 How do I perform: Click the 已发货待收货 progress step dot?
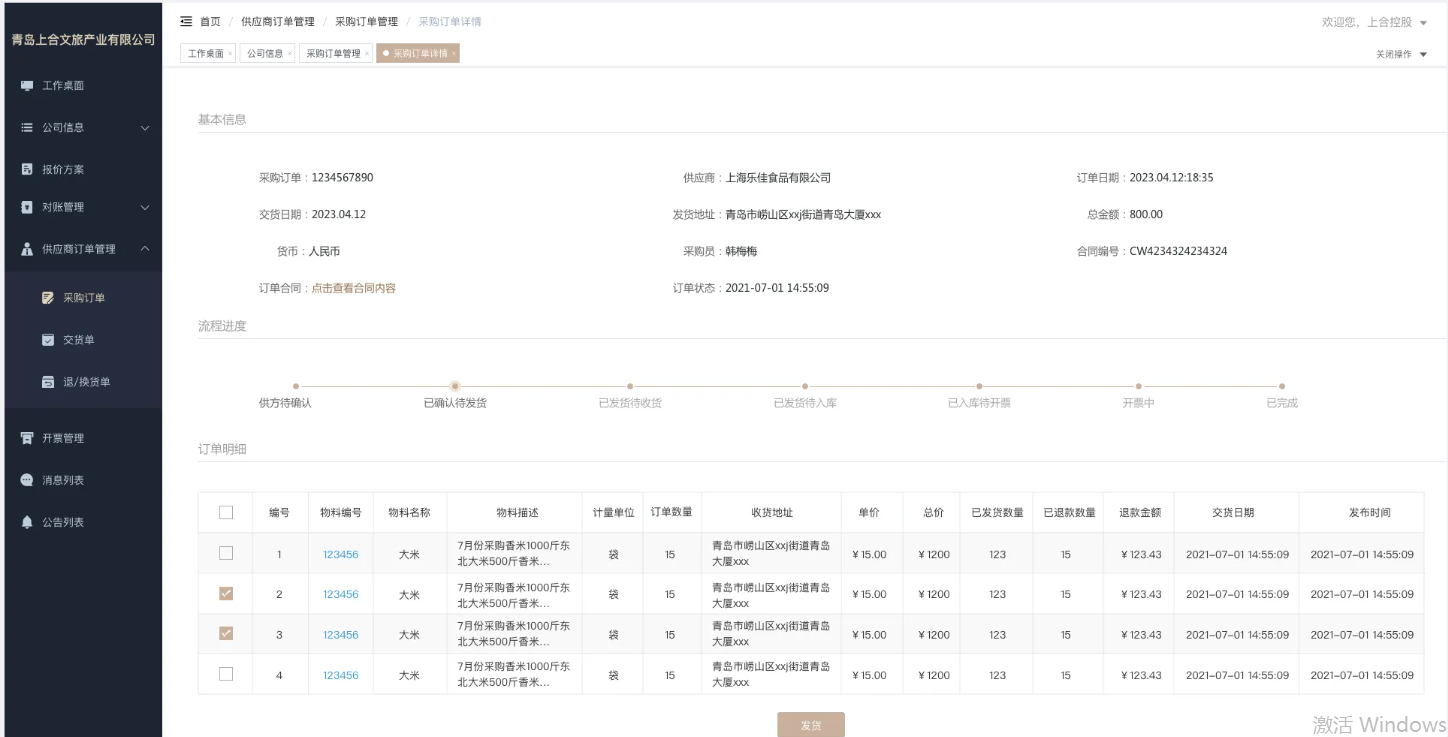click(x=630, y=386)
